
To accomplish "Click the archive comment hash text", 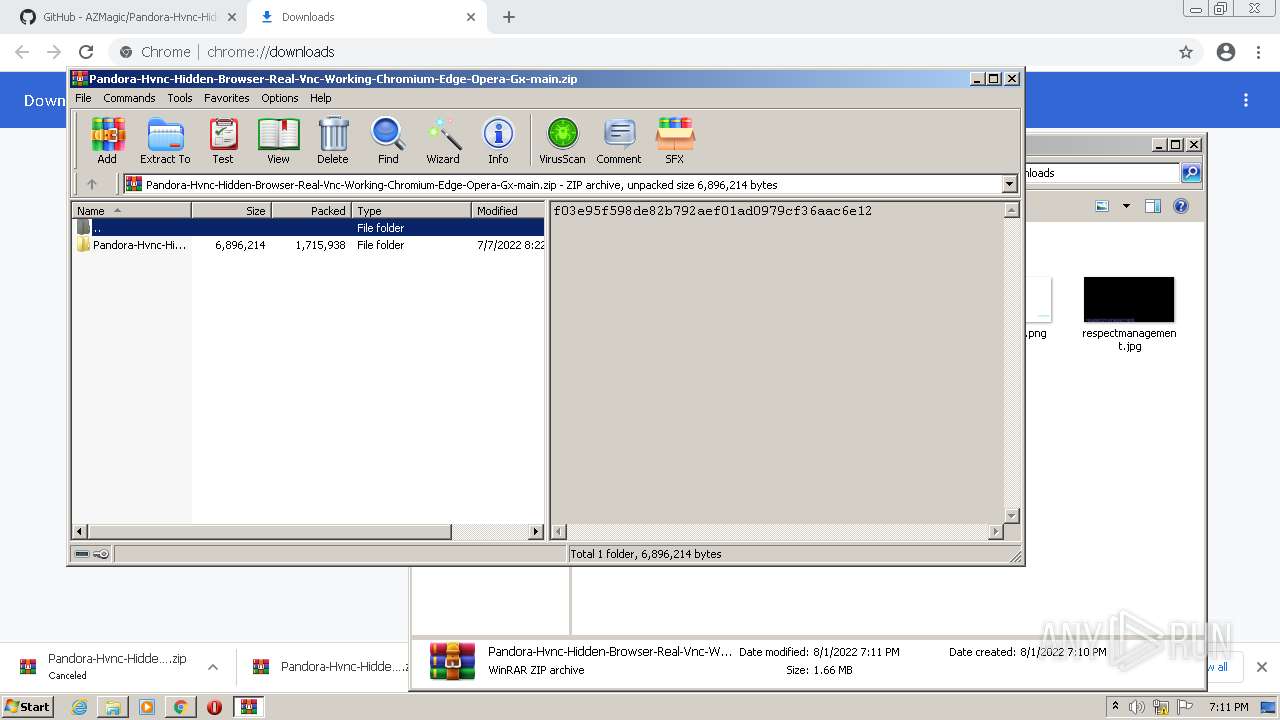I will 712,211.
